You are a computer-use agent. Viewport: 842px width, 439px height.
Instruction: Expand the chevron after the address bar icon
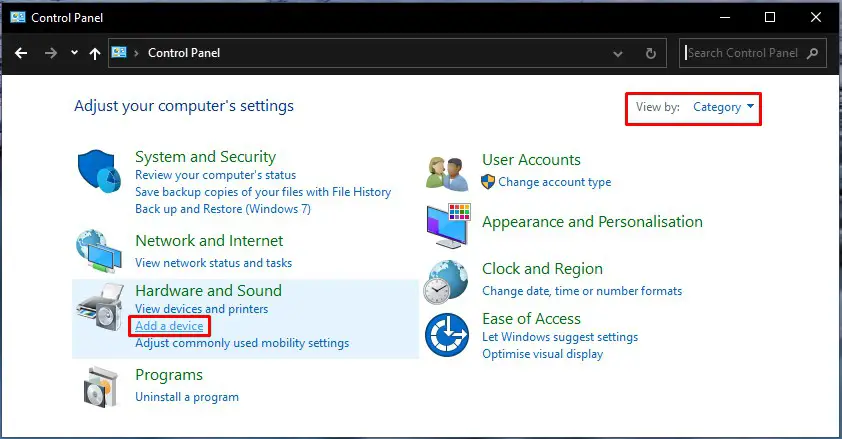[x=136, y=53]
